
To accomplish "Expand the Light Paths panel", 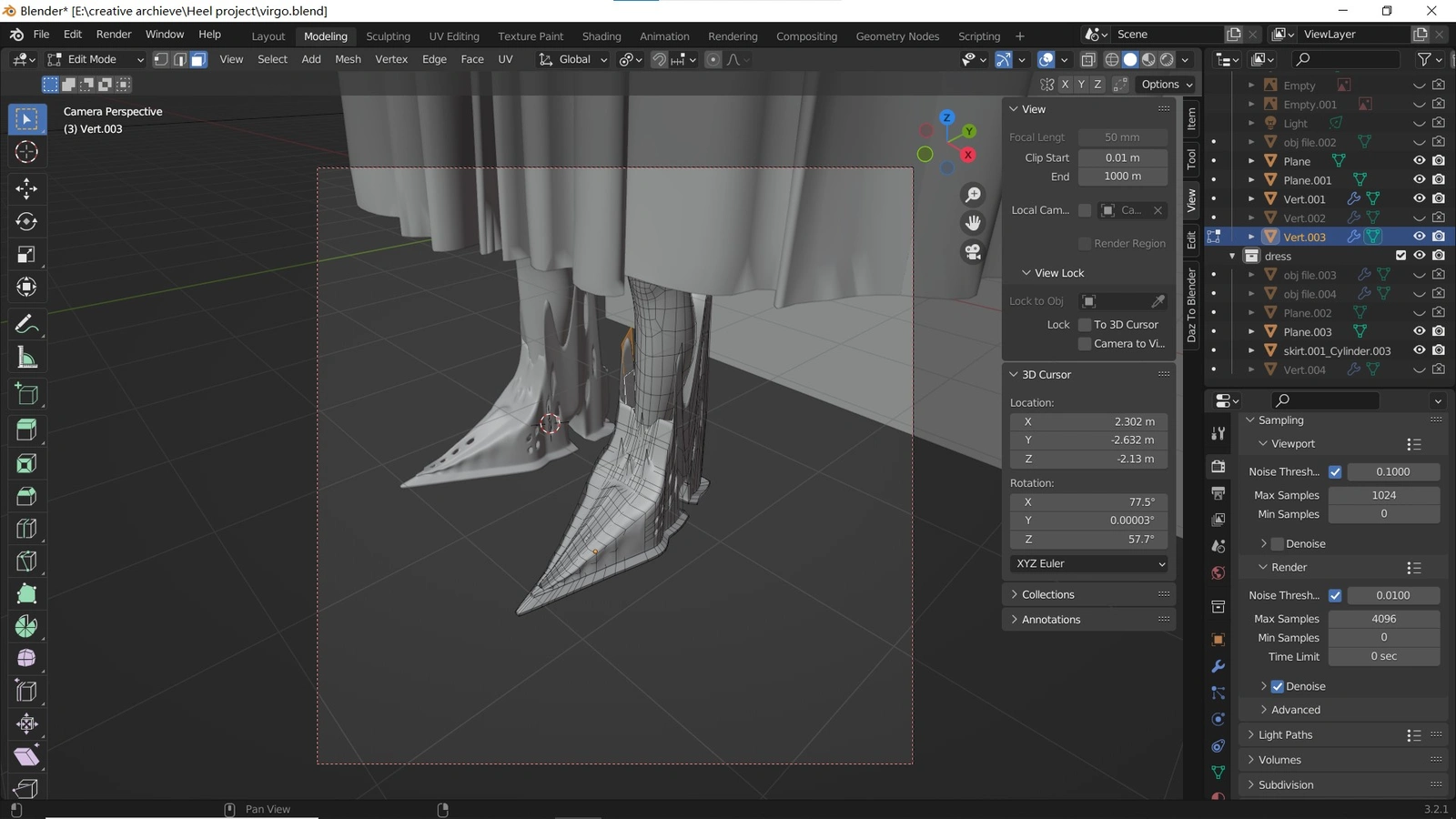I will 1285,735.
